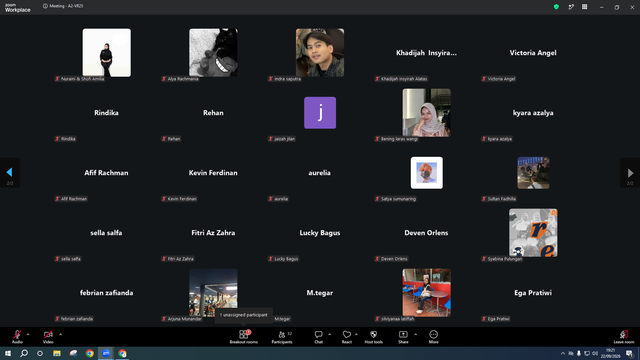Expand video options arrow next to Video
The height and width of the screenshot is (360, 640).
click(x=60, y=334)
